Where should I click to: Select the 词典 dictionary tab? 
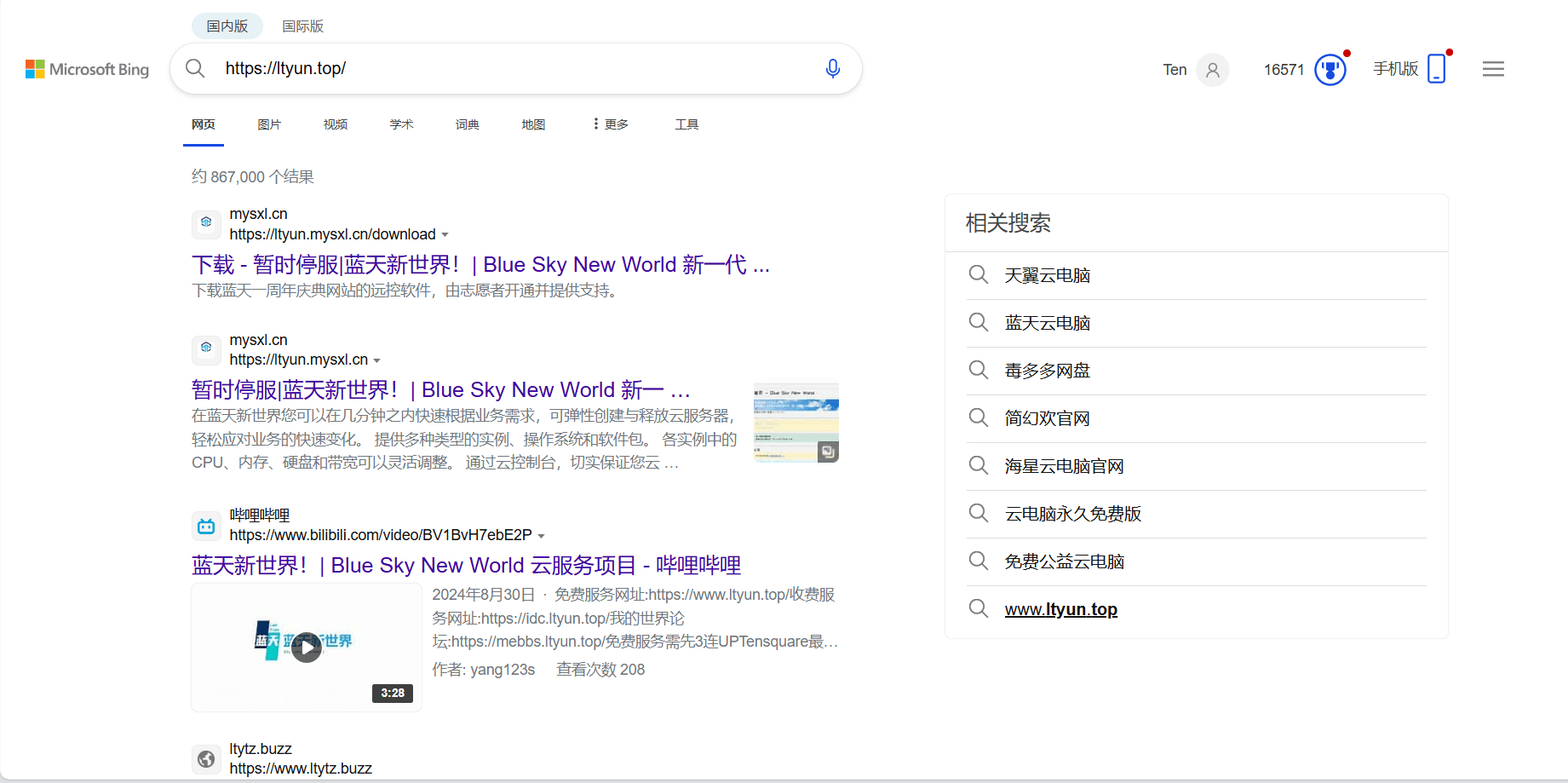point(468,124)
